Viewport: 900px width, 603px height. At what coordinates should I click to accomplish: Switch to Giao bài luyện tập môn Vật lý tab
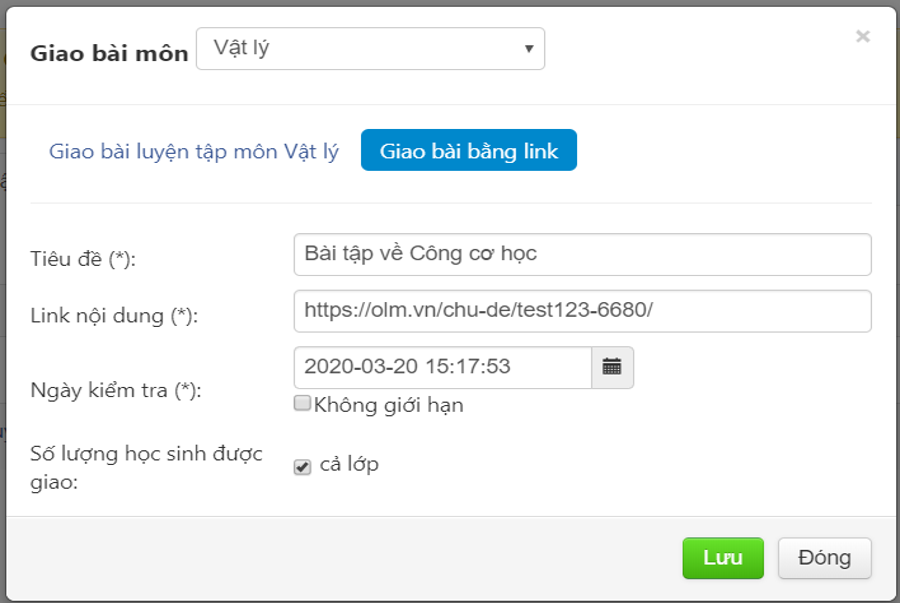[194, 152]
